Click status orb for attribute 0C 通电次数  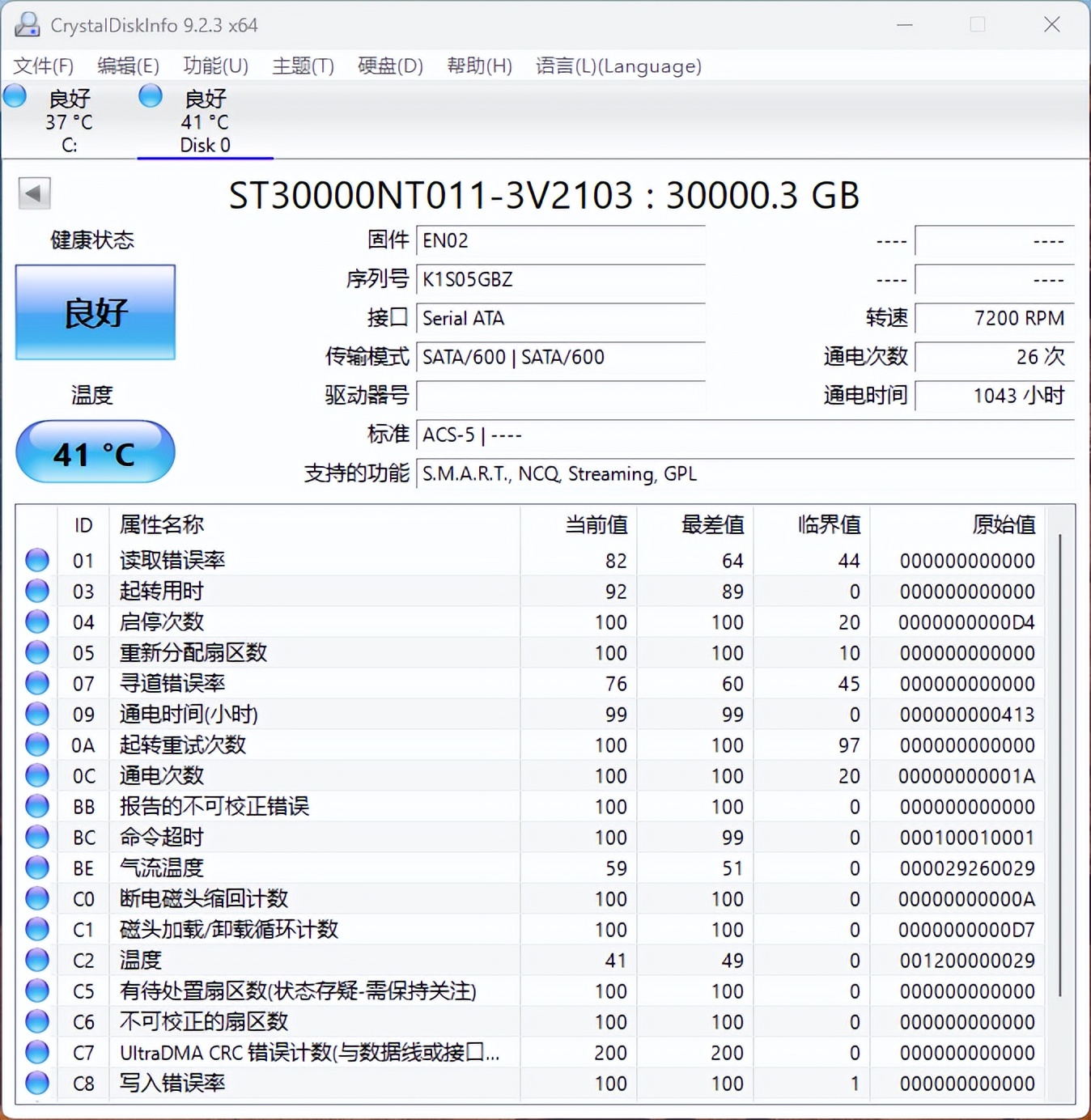[x=37, y=775]
